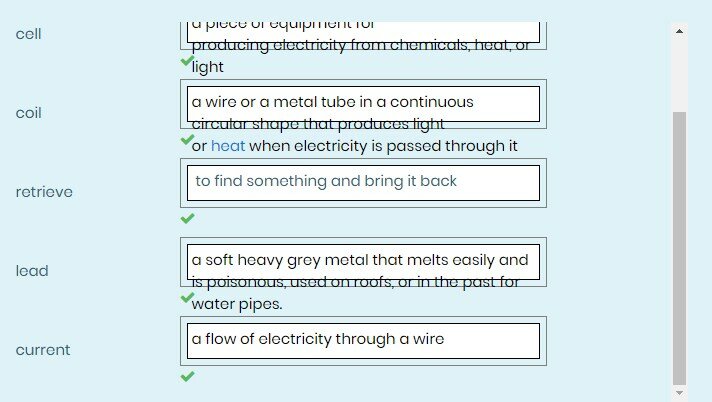Select the "current" word label
712x402 pixels.
(x=43, y=350)
